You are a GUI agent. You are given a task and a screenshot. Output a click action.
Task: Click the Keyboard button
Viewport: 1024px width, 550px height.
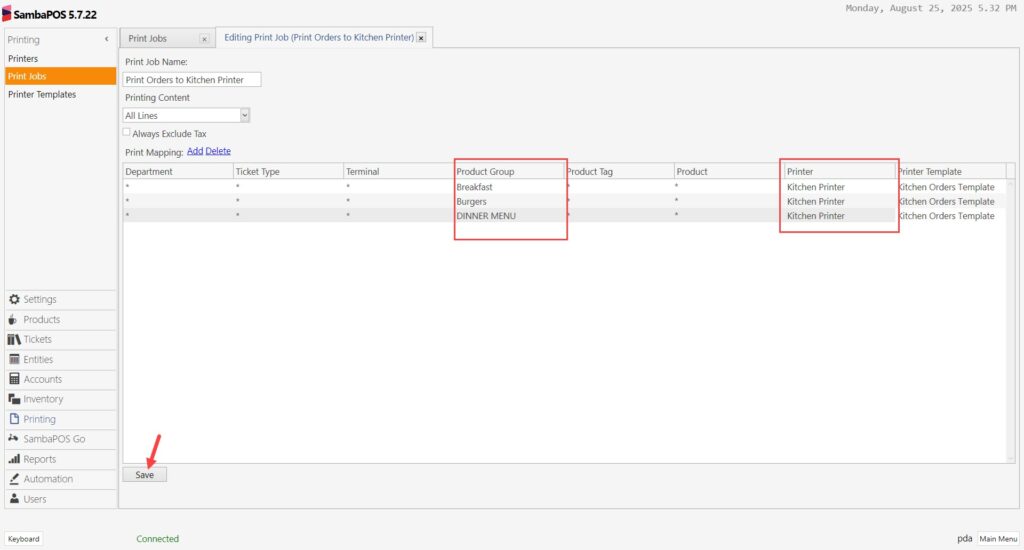tap(24, 539)
